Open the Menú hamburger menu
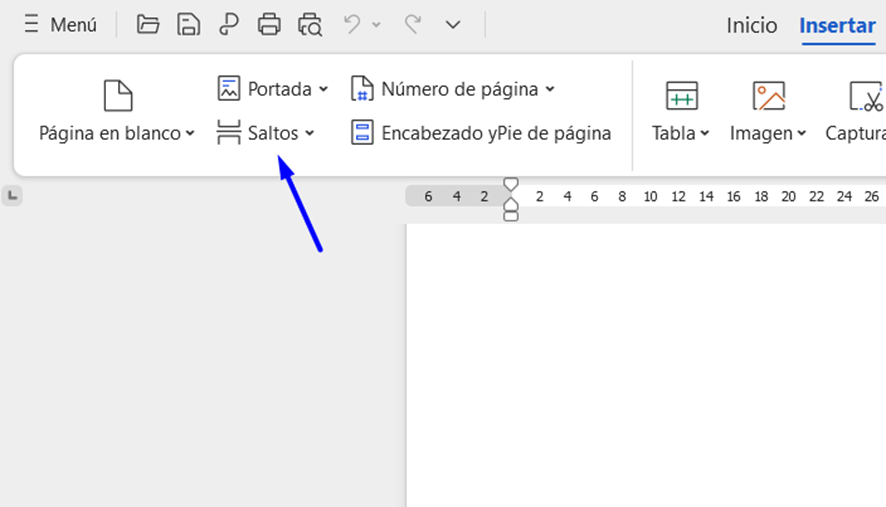Image resolution: width=886 pixels, height=507 pixels. (x=59, y=25)
